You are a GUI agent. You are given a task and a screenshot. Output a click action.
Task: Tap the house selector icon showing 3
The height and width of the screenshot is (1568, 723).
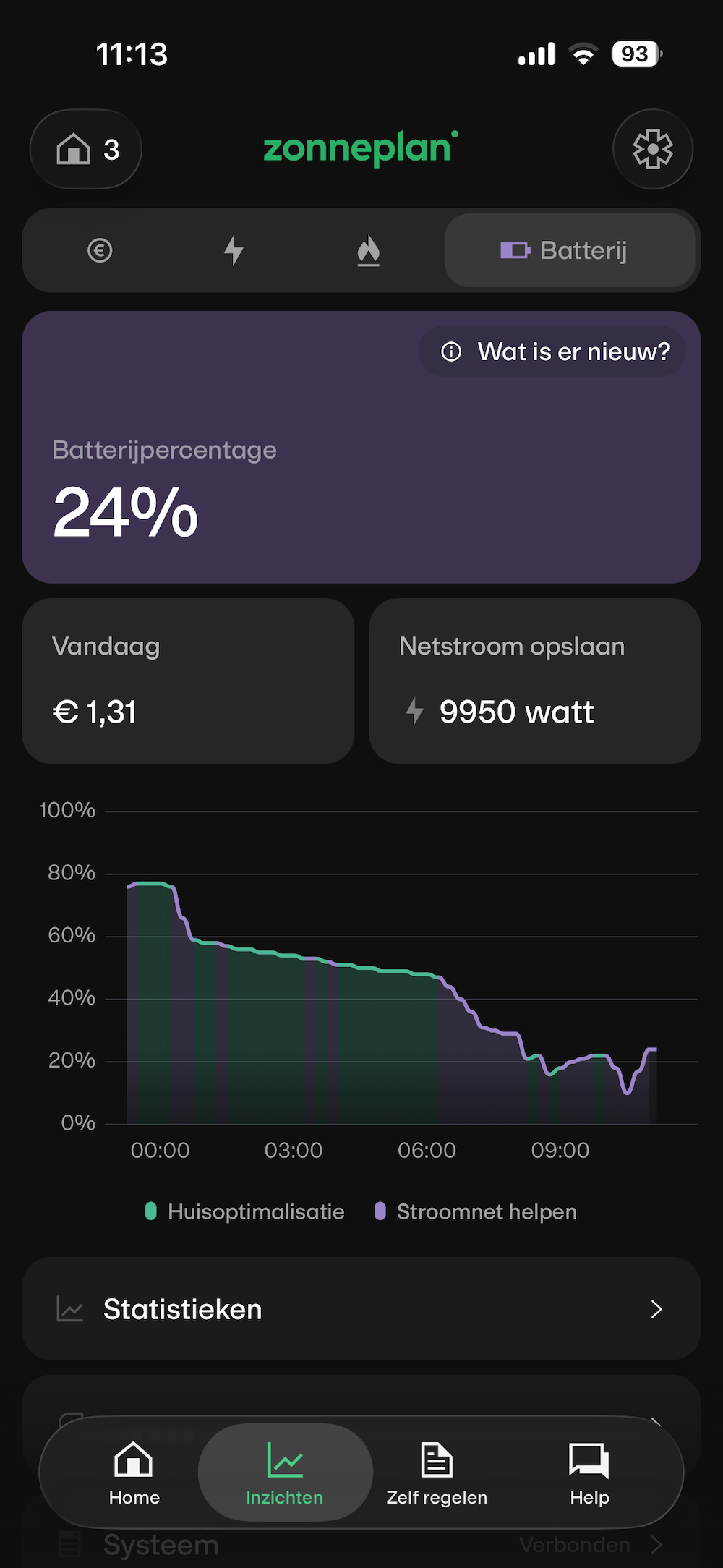pyautogui.click(x=86, y=149)
